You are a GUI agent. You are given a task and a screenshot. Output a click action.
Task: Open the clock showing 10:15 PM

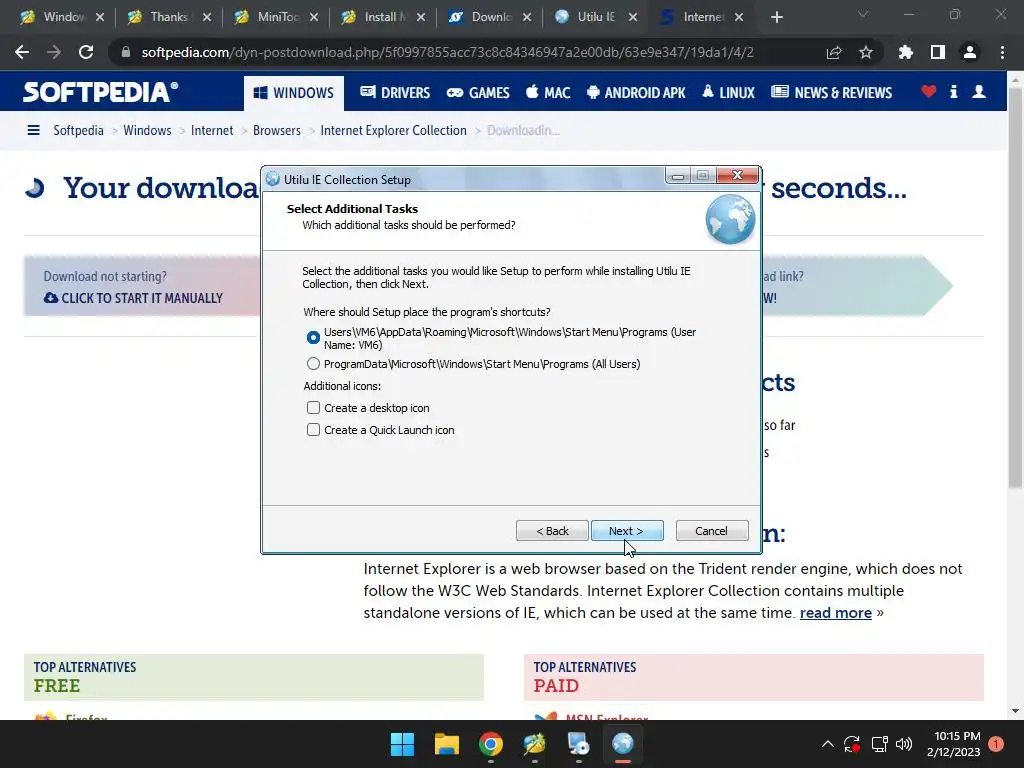click(953, 744)
